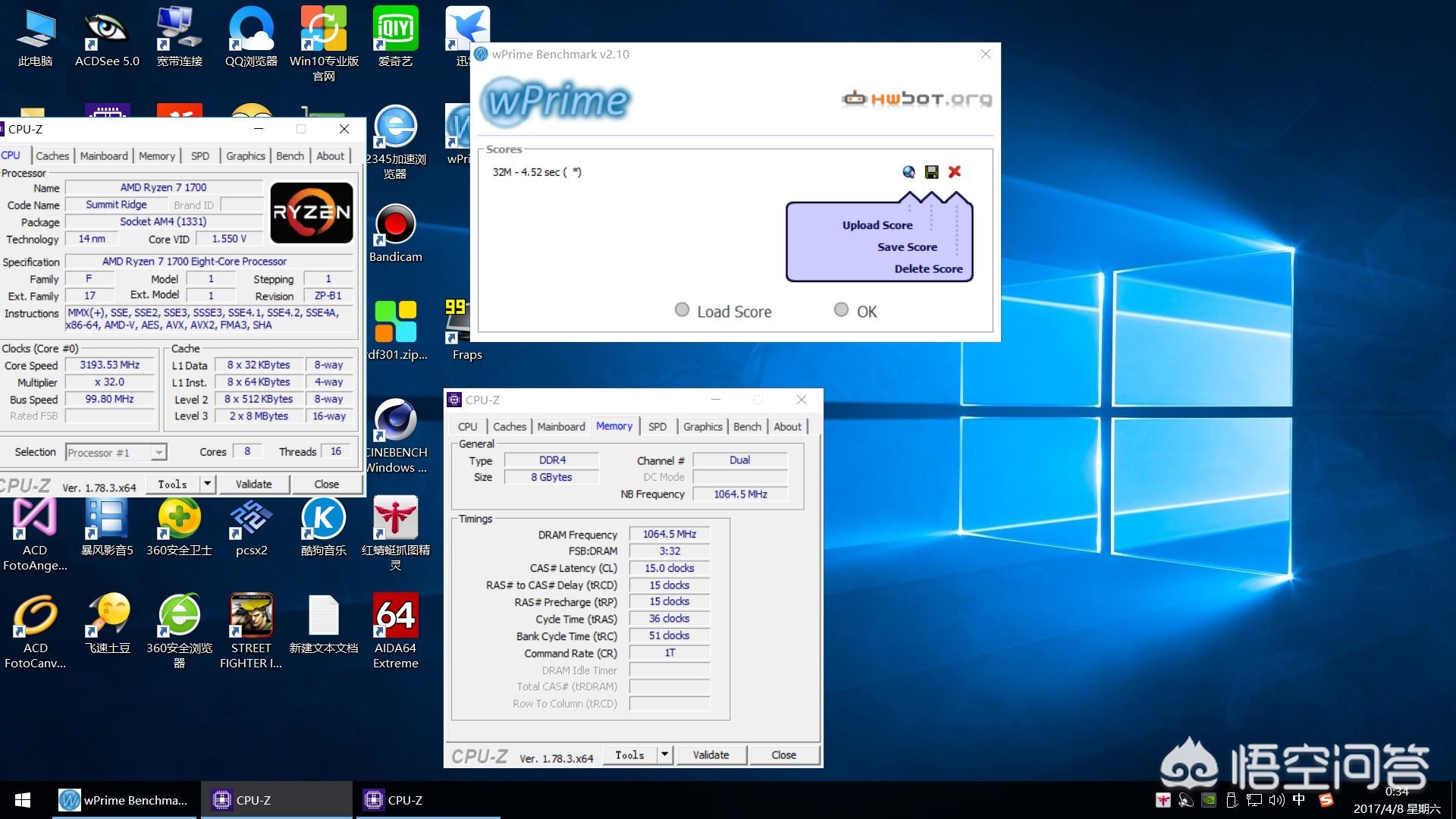Click Validate in Memory CPU-Z window

(711, 755)
